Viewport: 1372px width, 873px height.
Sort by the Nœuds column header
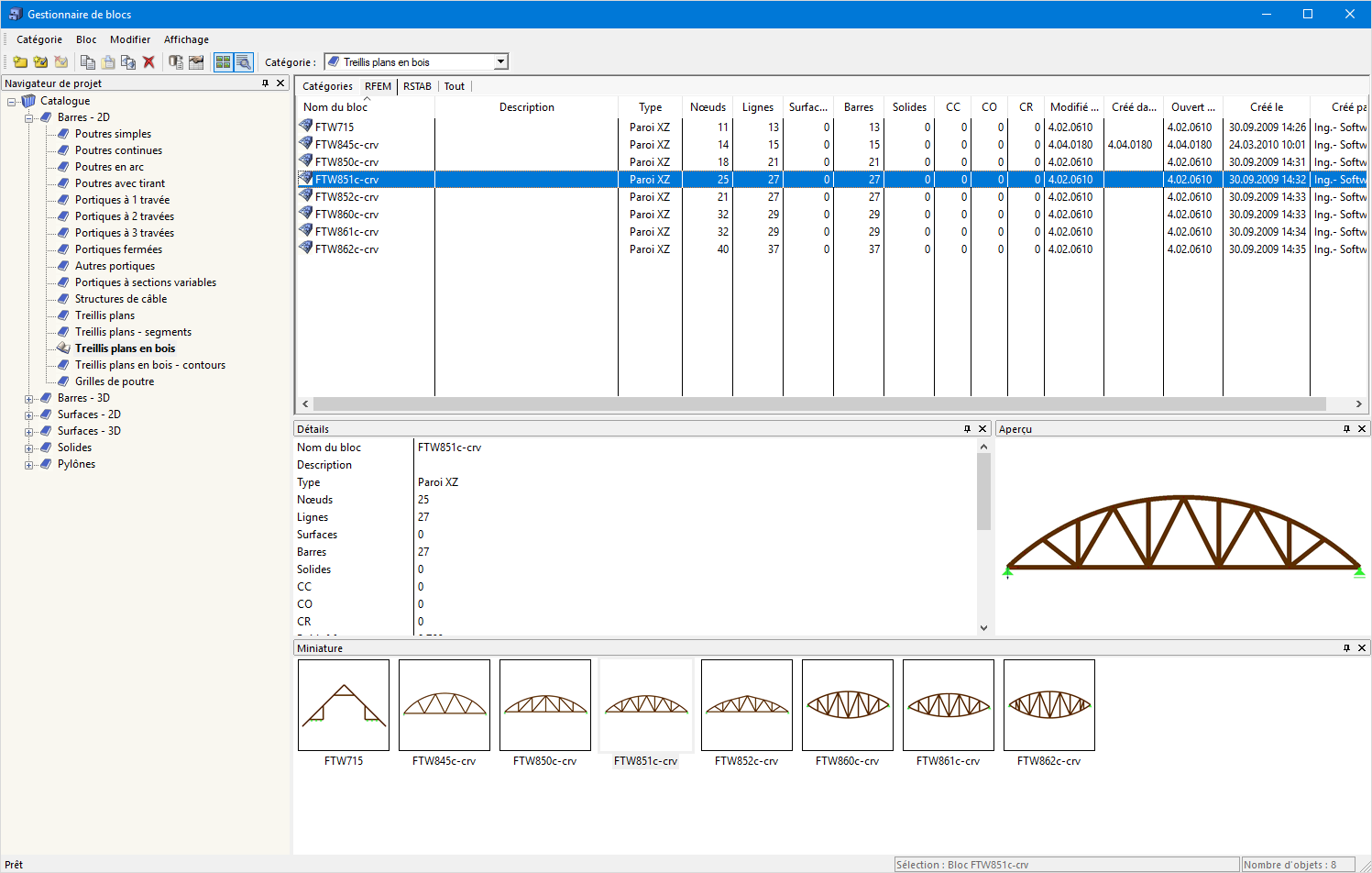[x=707, y=107]
